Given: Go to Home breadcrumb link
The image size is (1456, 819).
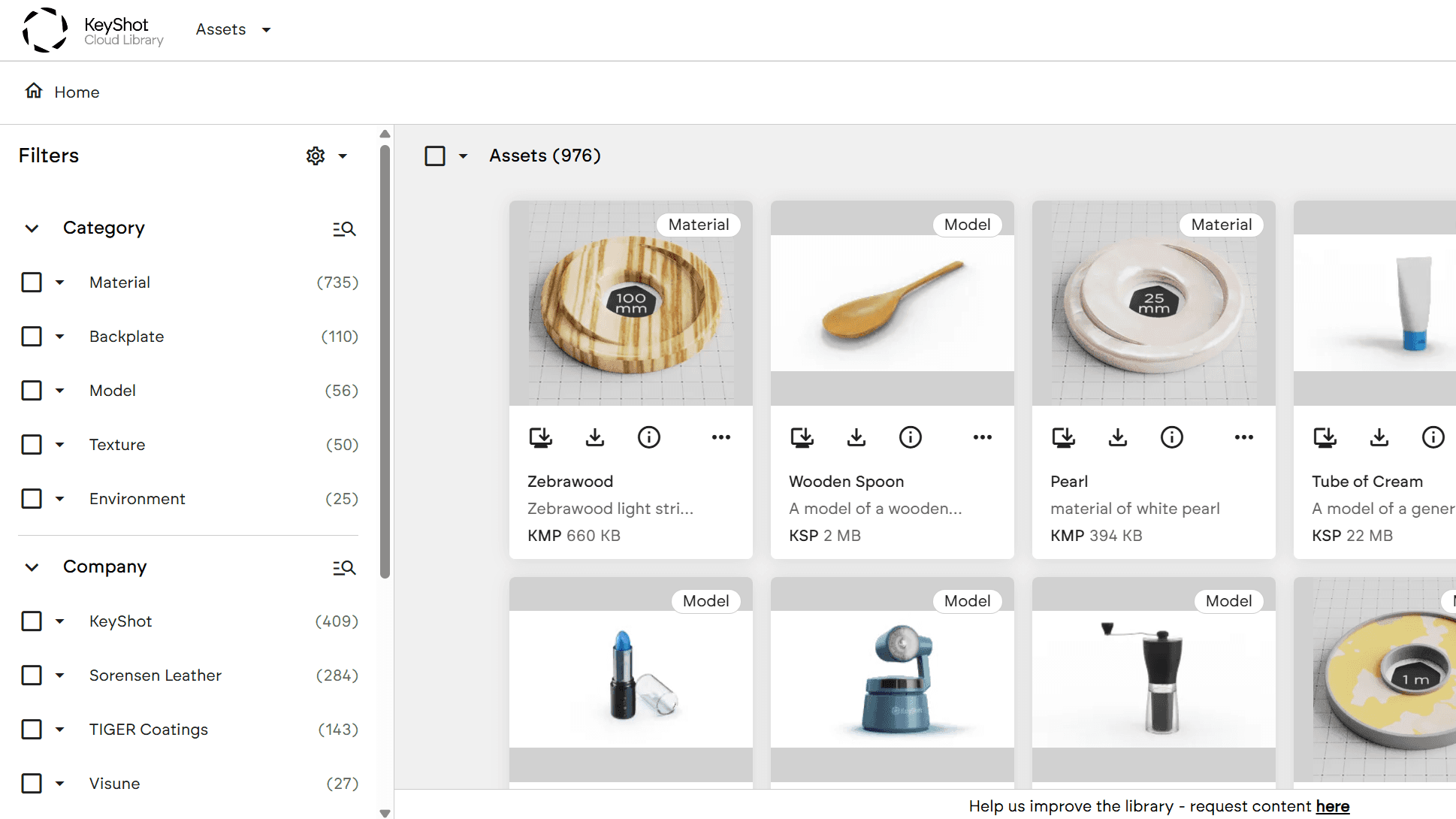Looking at the screenshot, I should (77, 92).
